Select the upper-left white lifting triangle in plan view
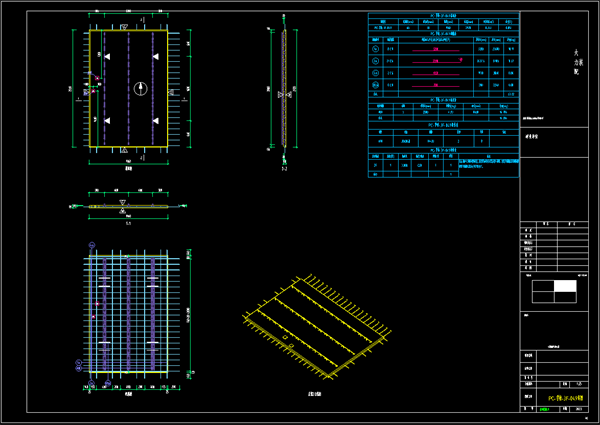Viewport: 600px width, 425px height. [x=107, y=57]
